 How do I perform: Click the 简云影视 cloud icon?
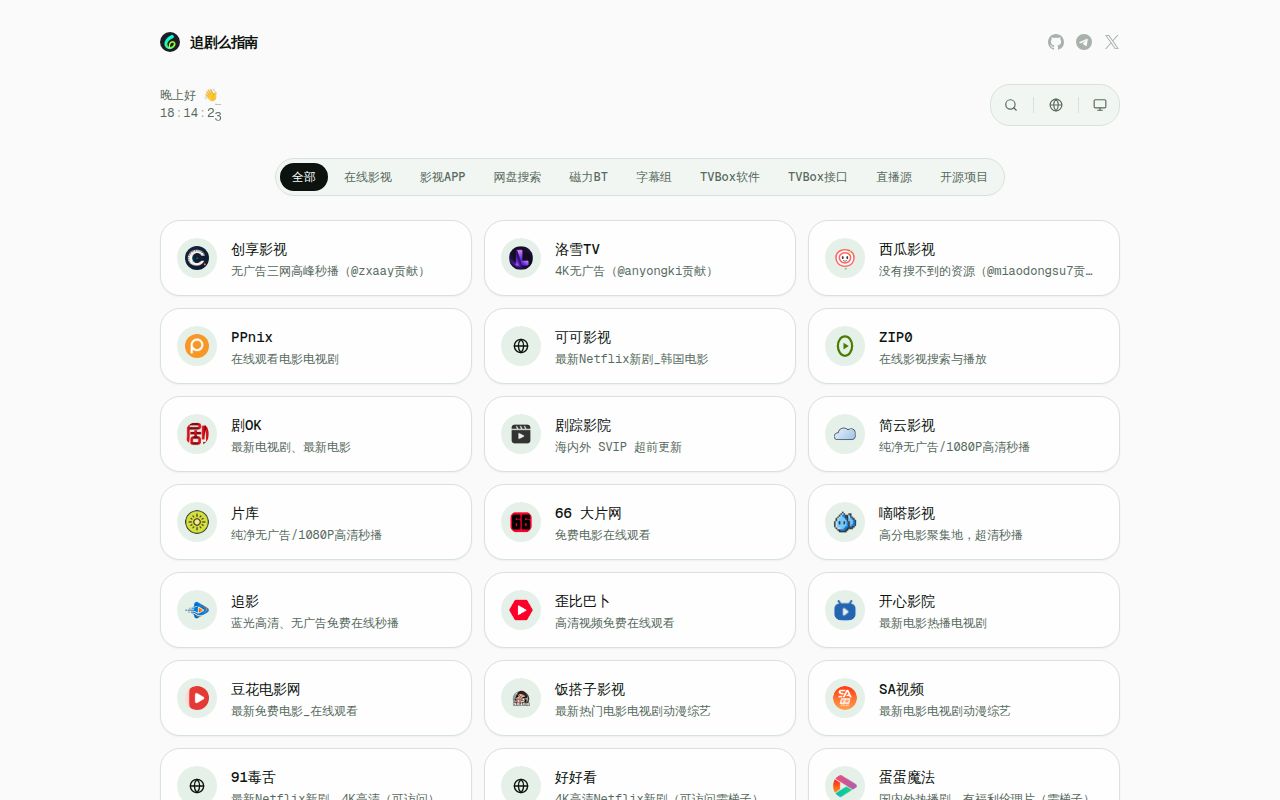pyautogui.click(x=845, y=434)
